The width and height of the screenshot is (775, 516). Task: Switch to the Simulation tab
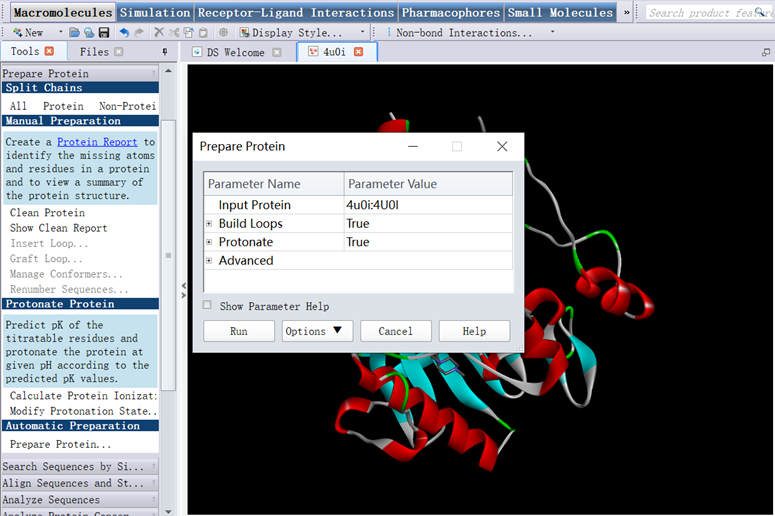point(155,13)
